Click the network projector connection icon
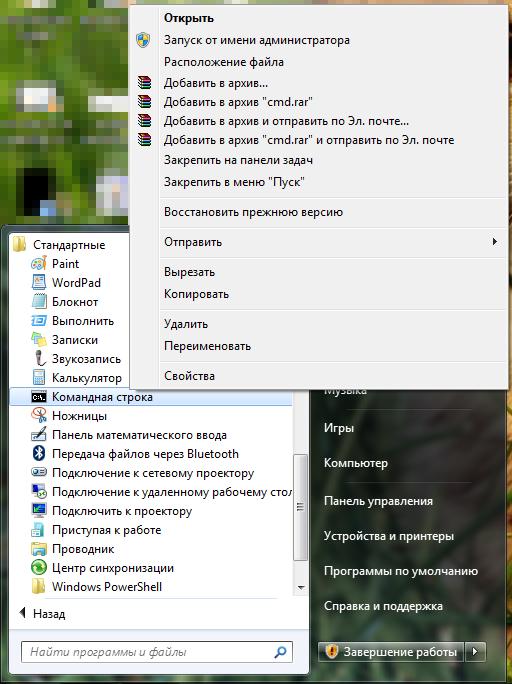 pyautogui.click(x=39, y=472)
